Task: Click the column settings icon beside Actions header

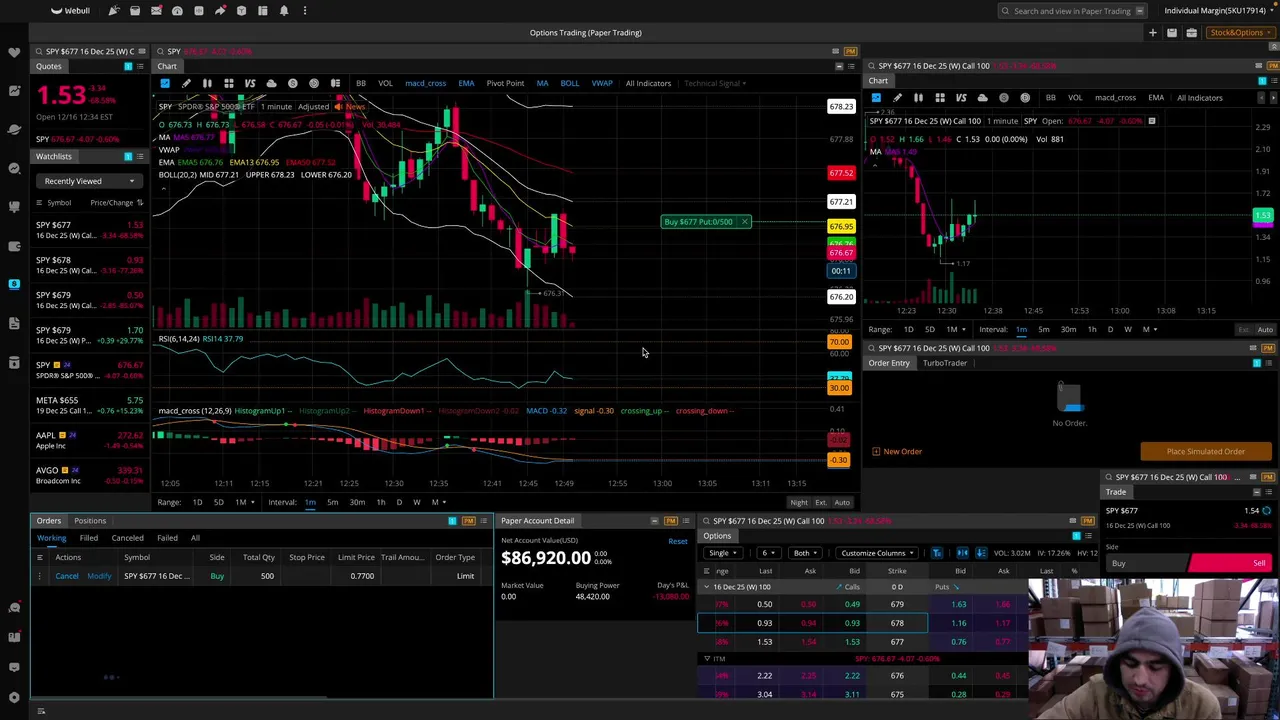Action: 40,557
